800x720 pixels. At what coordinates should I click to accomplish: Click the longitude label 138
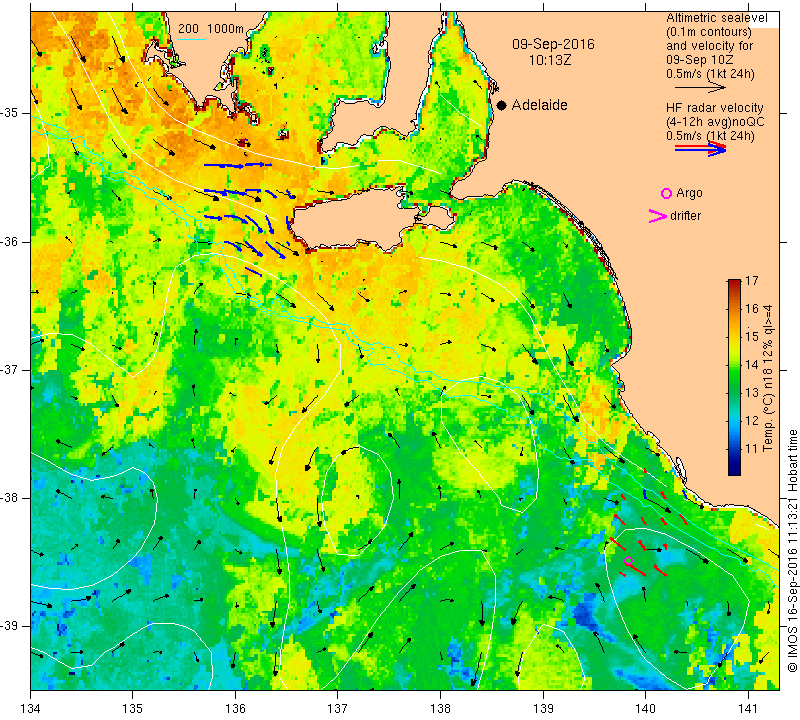440,709
